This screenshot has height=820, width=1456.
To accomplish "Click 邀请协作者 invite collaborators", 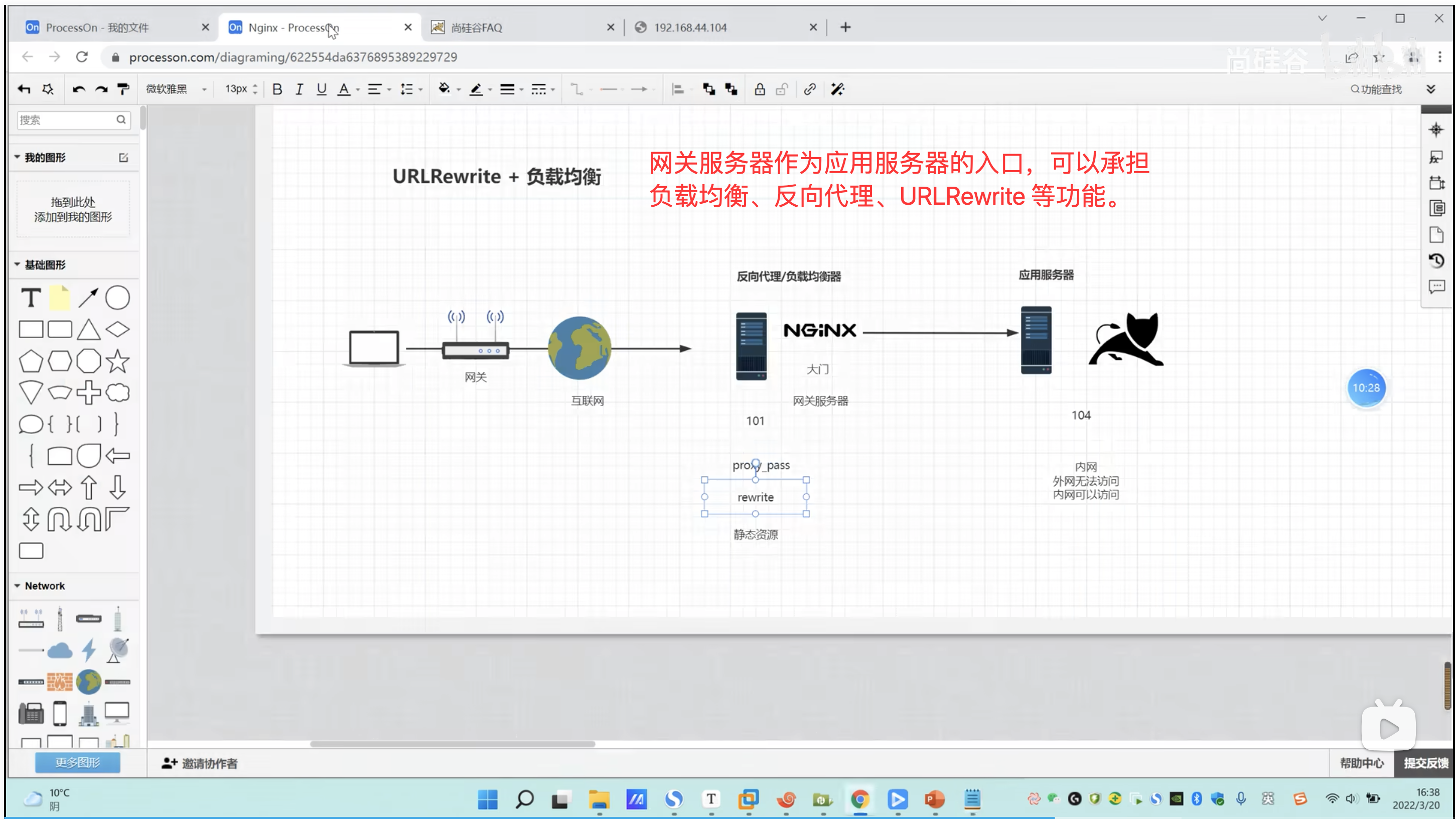I will [x=200, y=763].
